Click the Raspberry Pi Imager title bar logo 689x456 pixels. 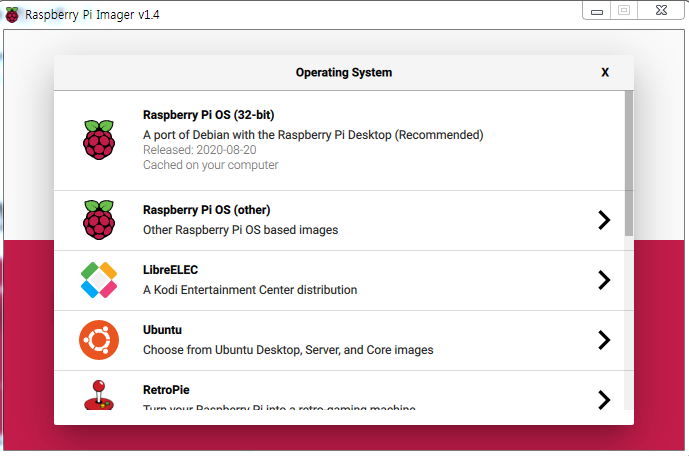tap(12, 14)
